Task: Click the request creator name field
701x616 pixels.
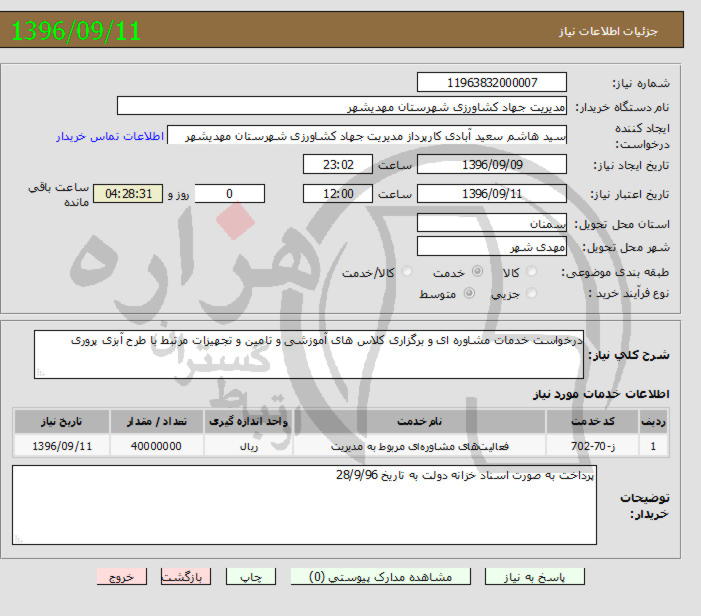Action: click(x=367, y=135)
